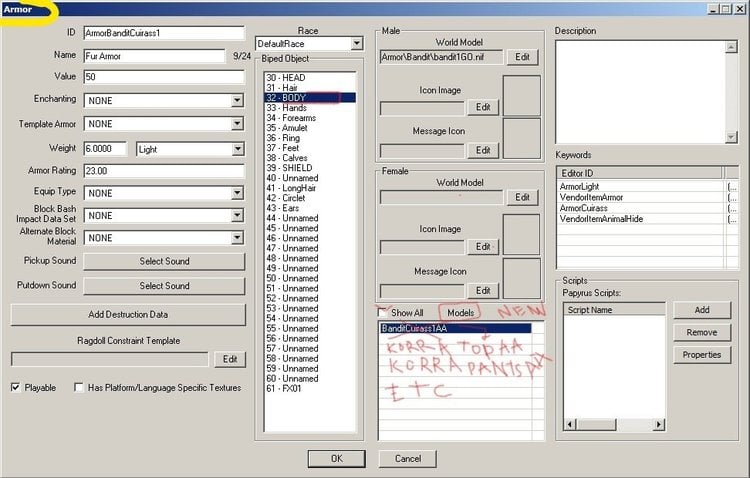Image resolution: width=750 pixels, height=478 pixels.
Task: Confirm with the OK button
Action: (x=337, y=458)
